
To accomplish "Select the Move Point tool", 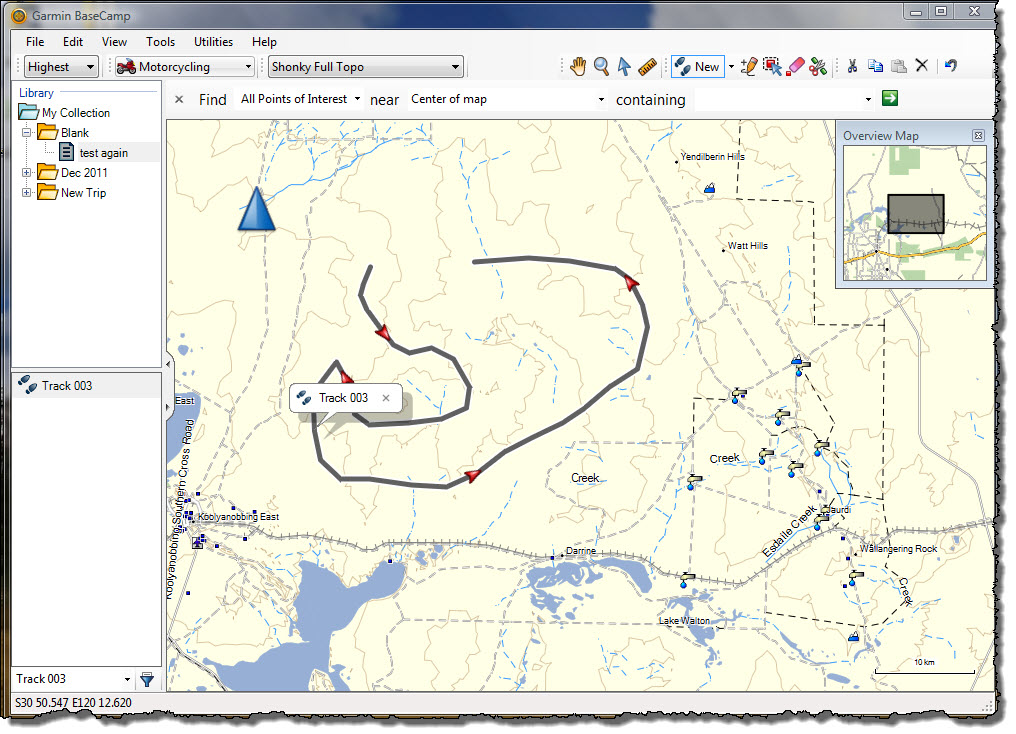I will 772,66.
